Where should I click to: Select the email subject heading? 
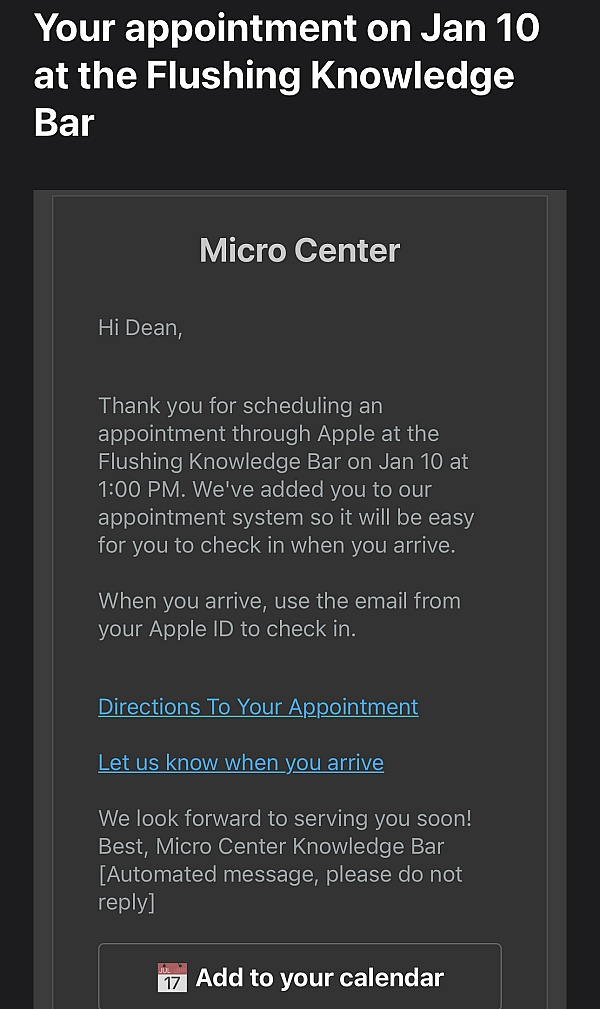coord(287,75)
